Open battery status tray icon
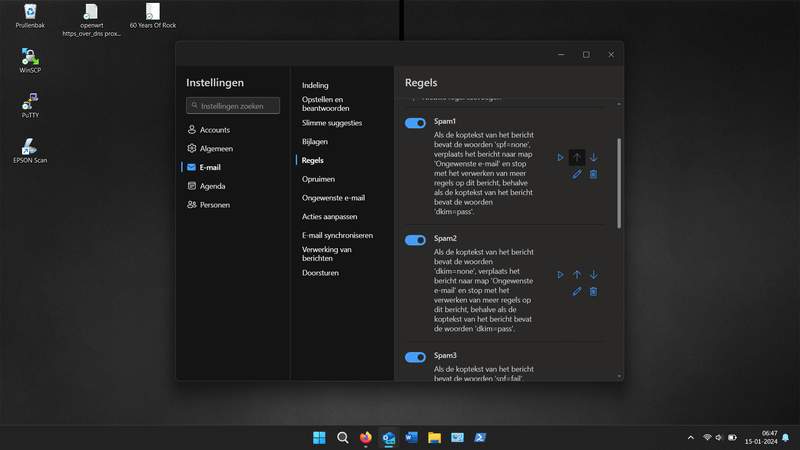This screenshot has width=800, height=450. click(x=732, y=438)
